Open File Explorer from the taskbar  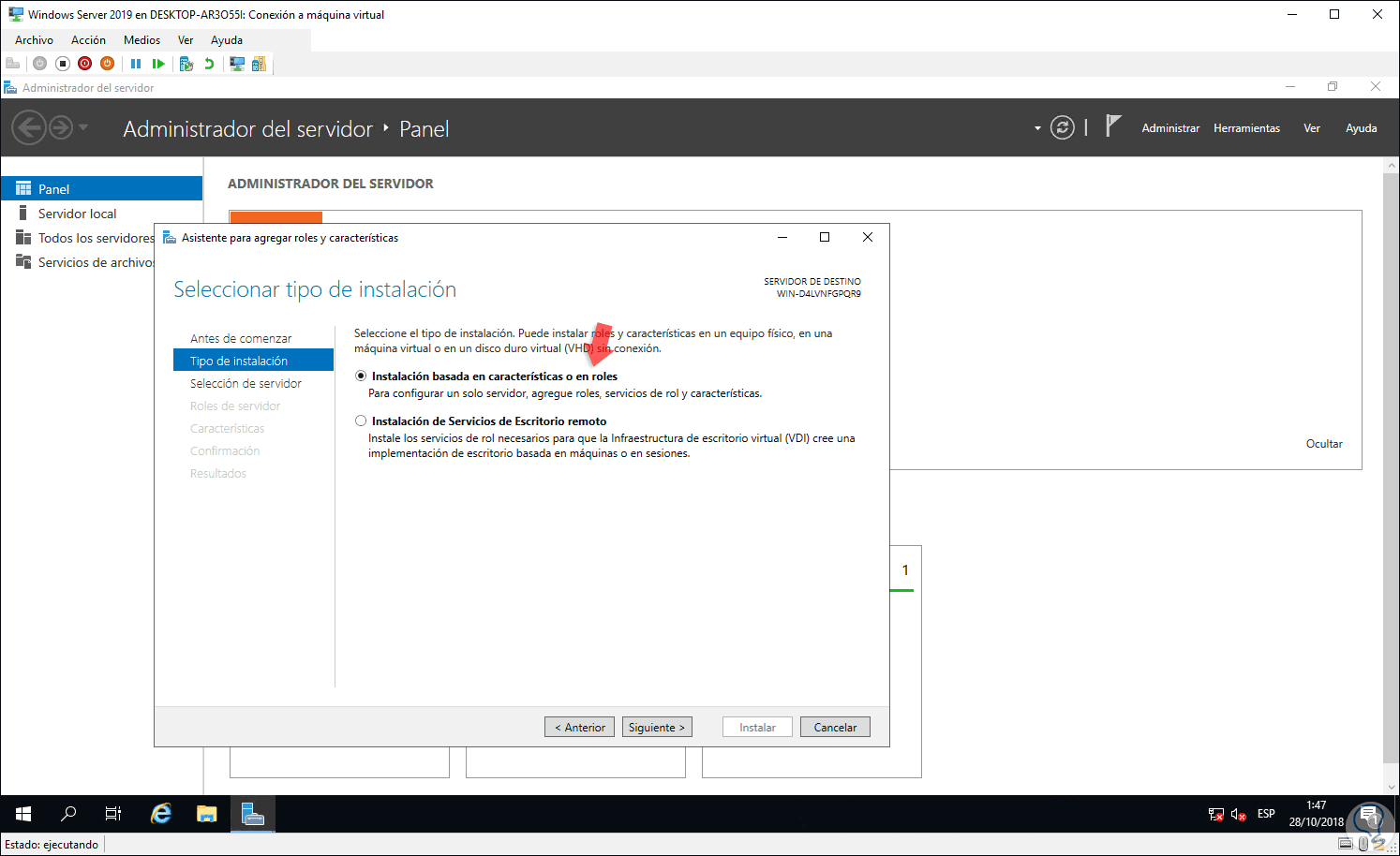(207, 814)
